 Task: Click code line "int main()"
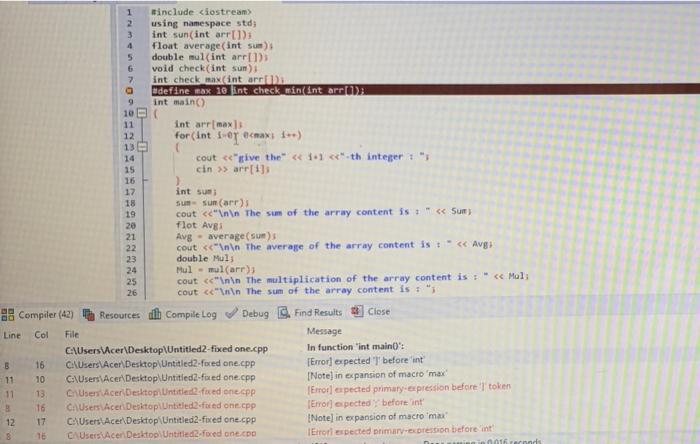(179, 102)
